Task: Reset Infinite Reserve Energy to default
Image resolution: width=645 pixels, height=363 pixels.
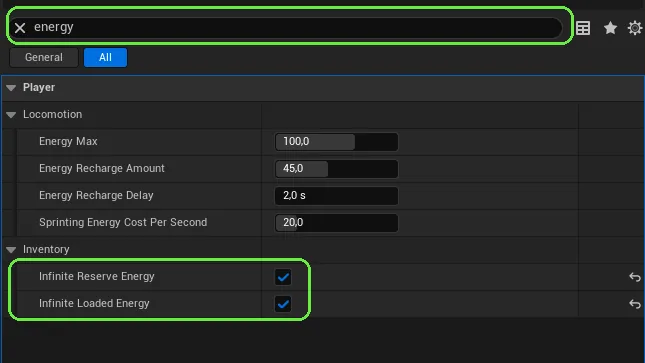Action: point(635,277)
